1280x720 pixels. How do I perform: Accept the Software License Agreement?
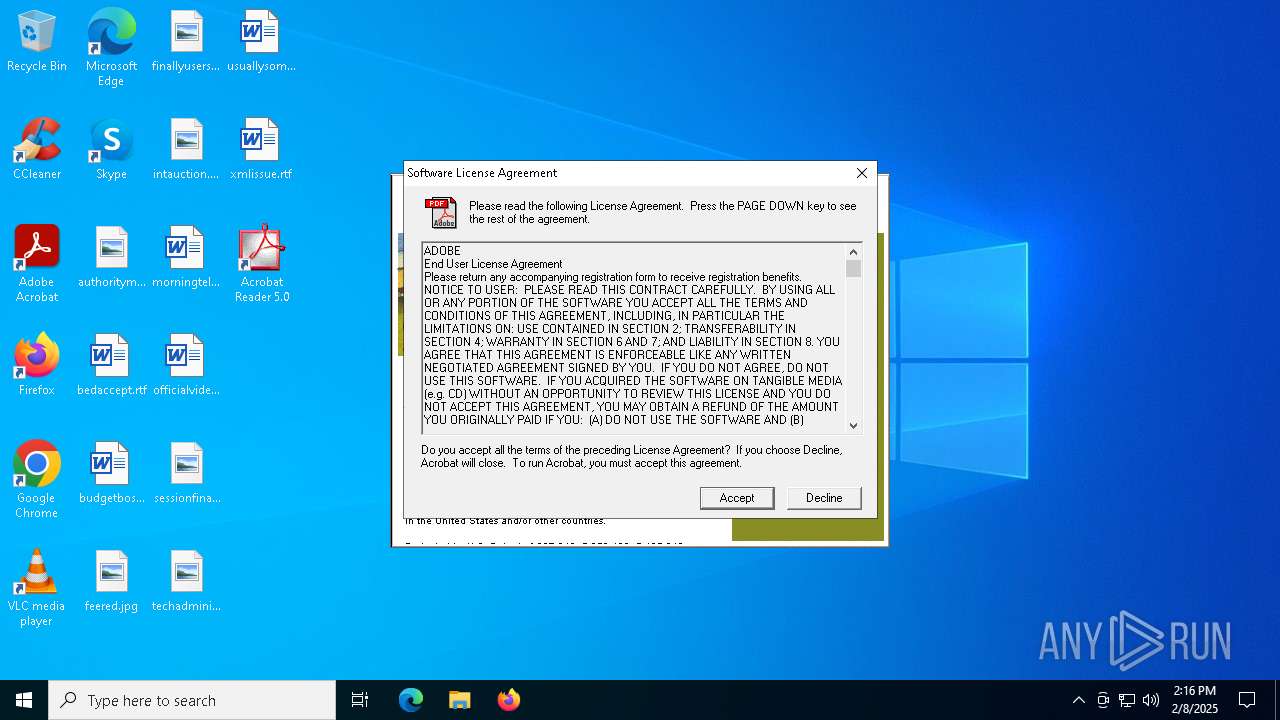[737, 498]
